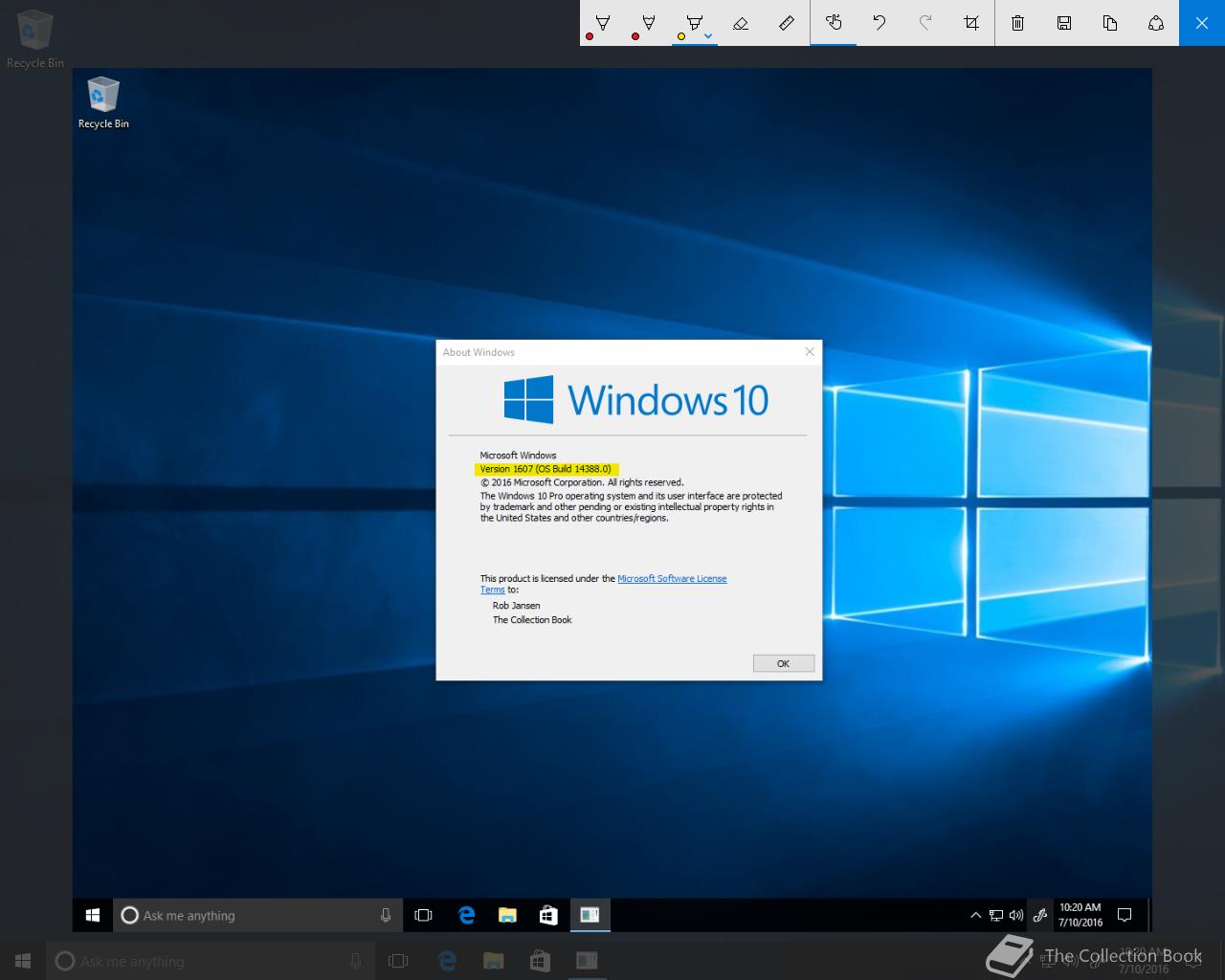
Task: Open Action Center notification icon
Action: pyautogui.click(x=1125, y=916)
